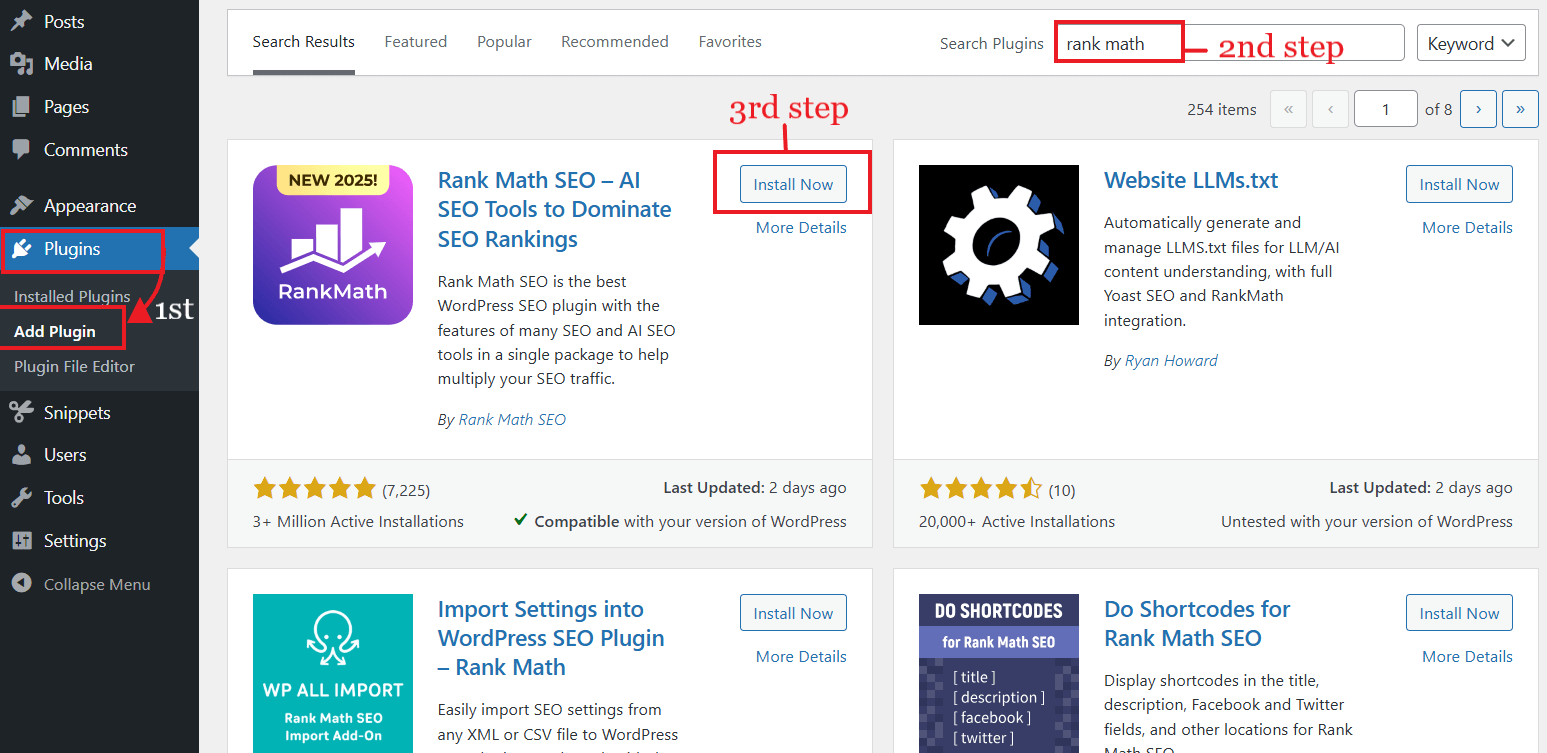Image resolution: width=1547 pixels, height=753 pixels.
Task: Click the Appearance paintbrush icon
Action: point(21,206)
